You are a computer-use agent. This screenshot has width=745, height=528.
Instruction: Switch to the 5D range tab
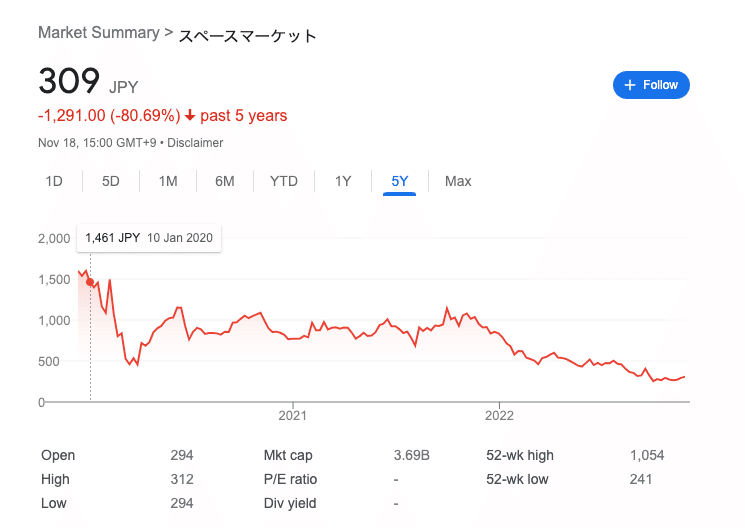point(111,181)
